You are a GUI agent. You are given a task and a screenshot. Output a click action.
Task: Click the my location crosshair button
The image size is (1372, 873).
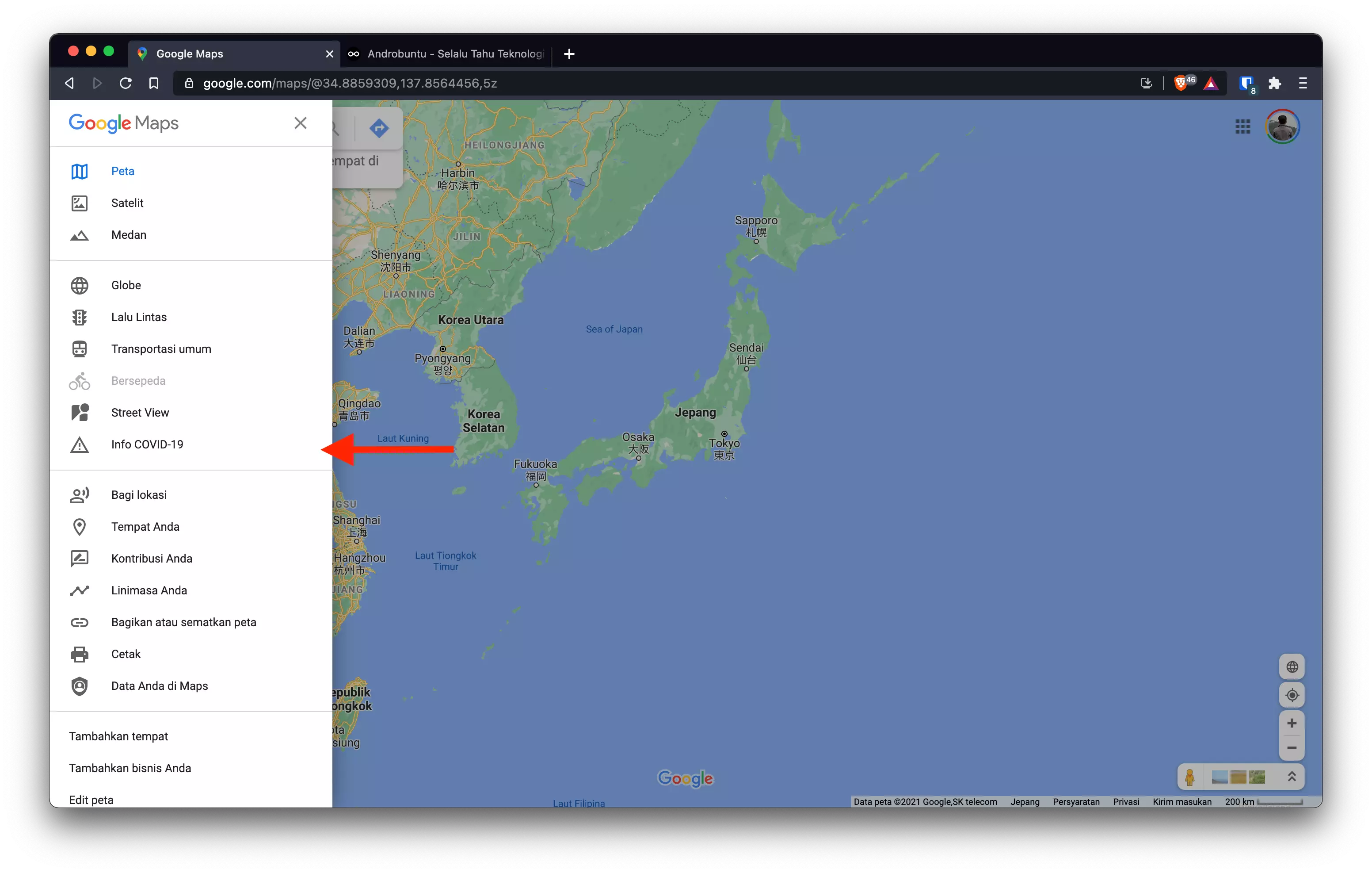click(x=1293, y=694)
